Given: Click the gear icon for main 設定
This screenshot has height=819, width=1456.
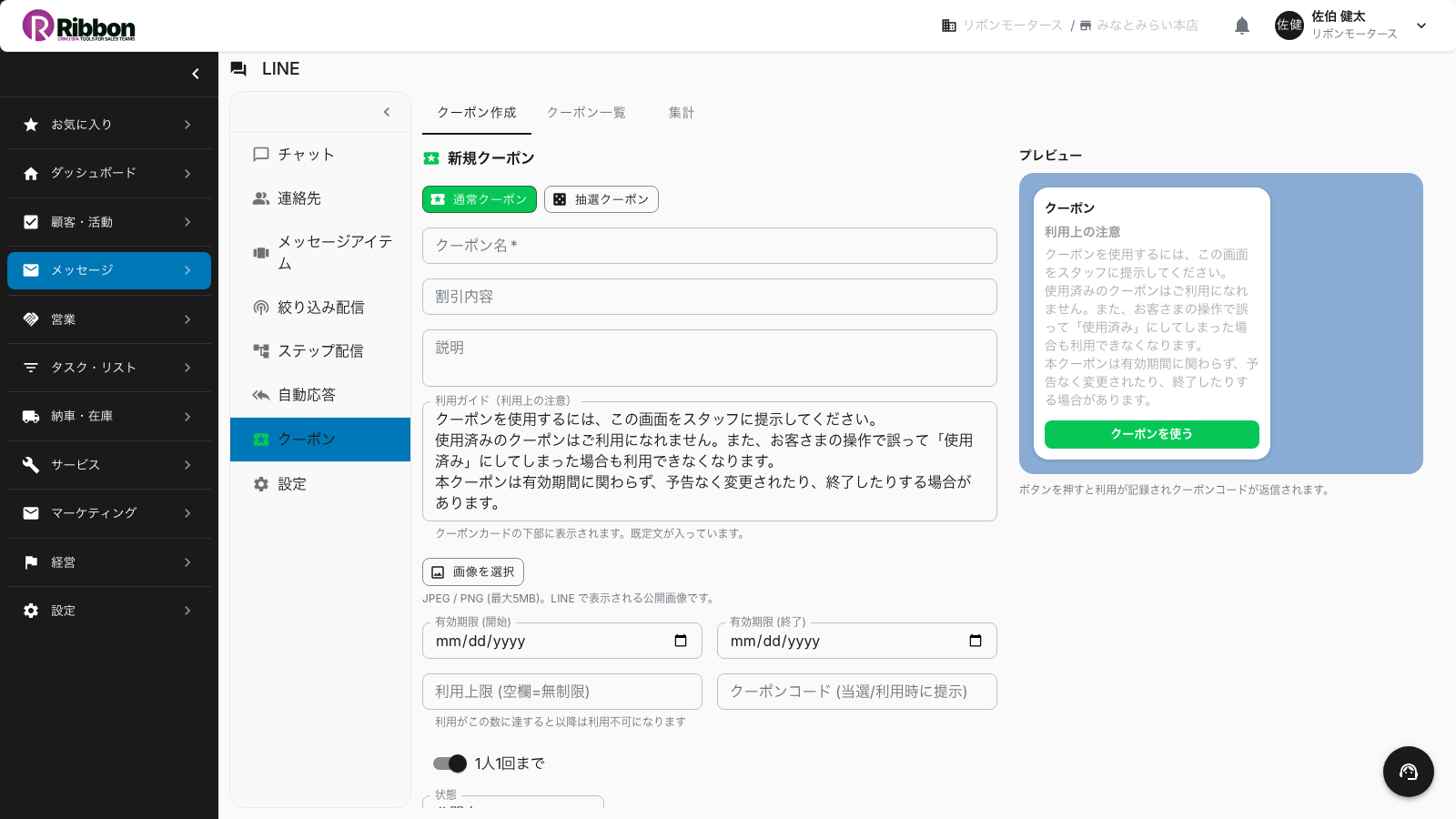Looking at the screenshot, I should (31, 611).
